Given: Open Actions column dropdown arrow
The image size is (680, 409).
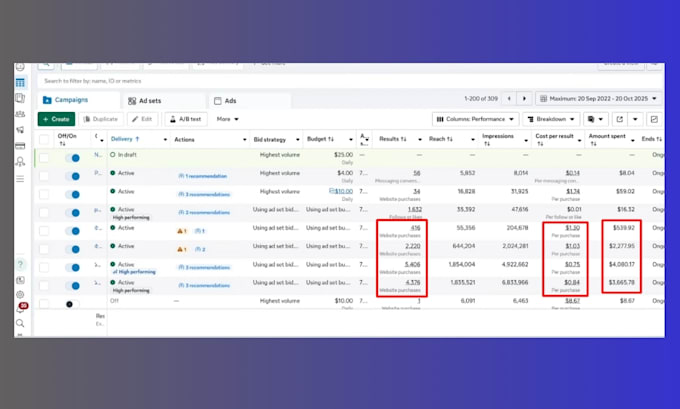Looking at the screenshot, I should tap(245, 140).
